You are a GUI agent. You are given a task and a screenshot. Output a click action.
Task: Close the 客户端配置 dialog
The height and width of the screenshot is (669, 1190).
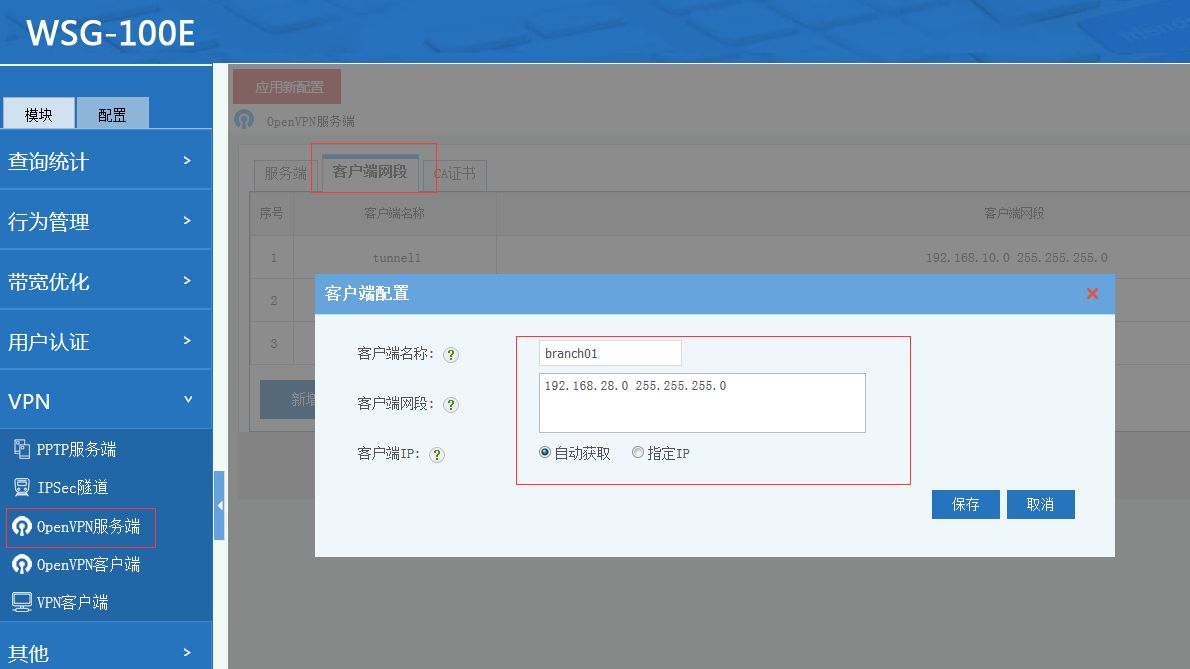pos(1092,293)
